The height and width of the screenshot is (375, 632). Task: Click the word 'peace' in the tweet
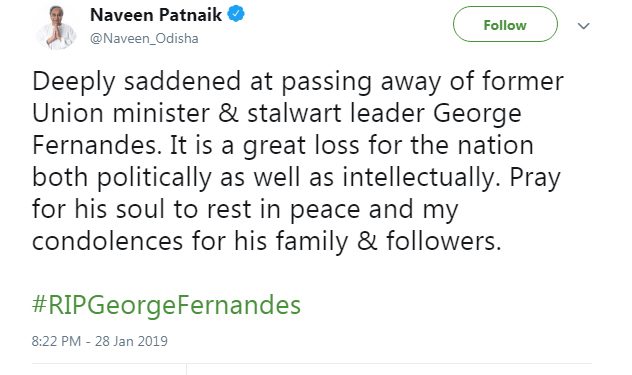tap(325, 211)
